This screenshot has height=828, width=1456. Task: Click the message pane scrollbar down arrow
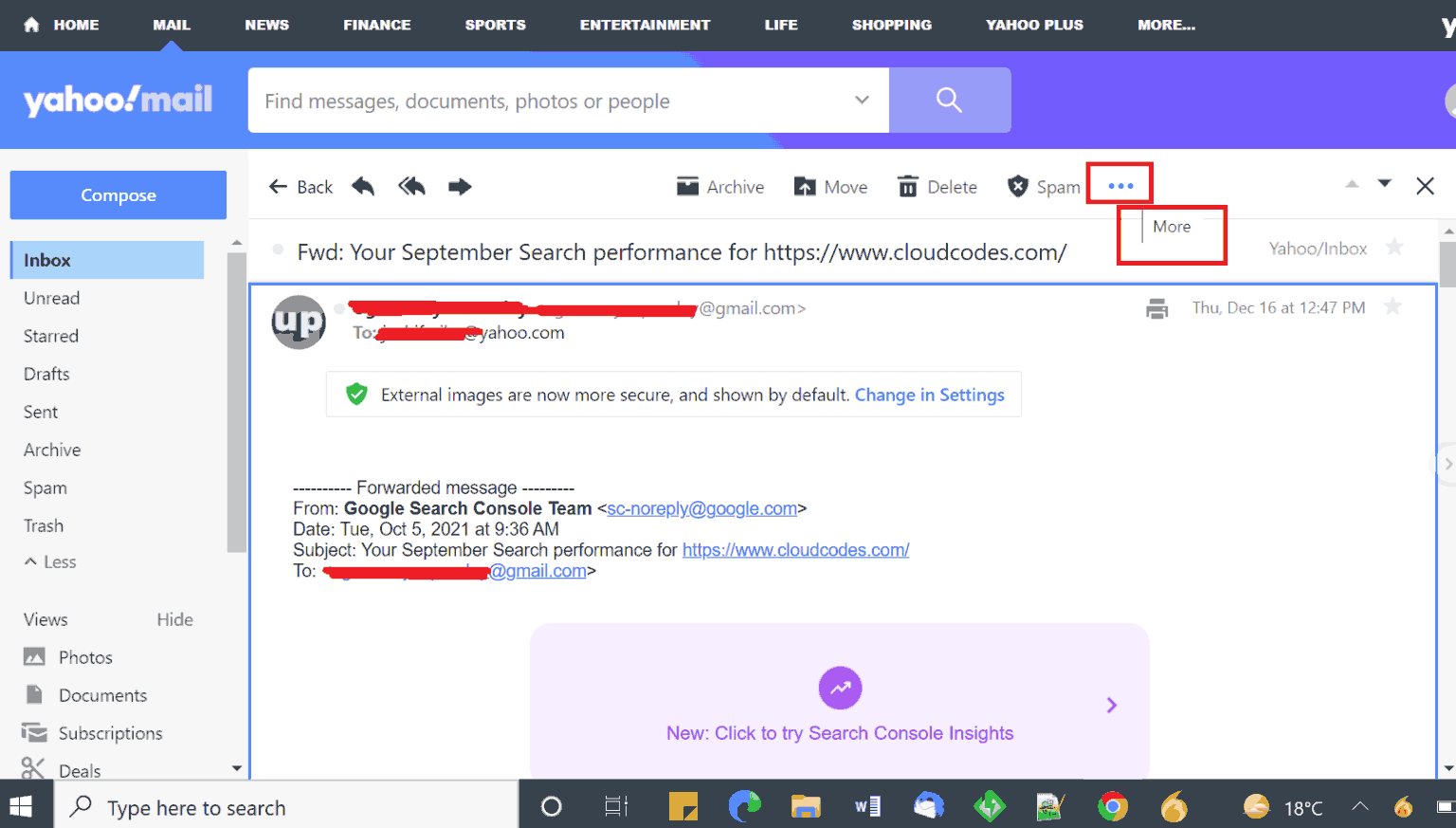coord(1447,767)
